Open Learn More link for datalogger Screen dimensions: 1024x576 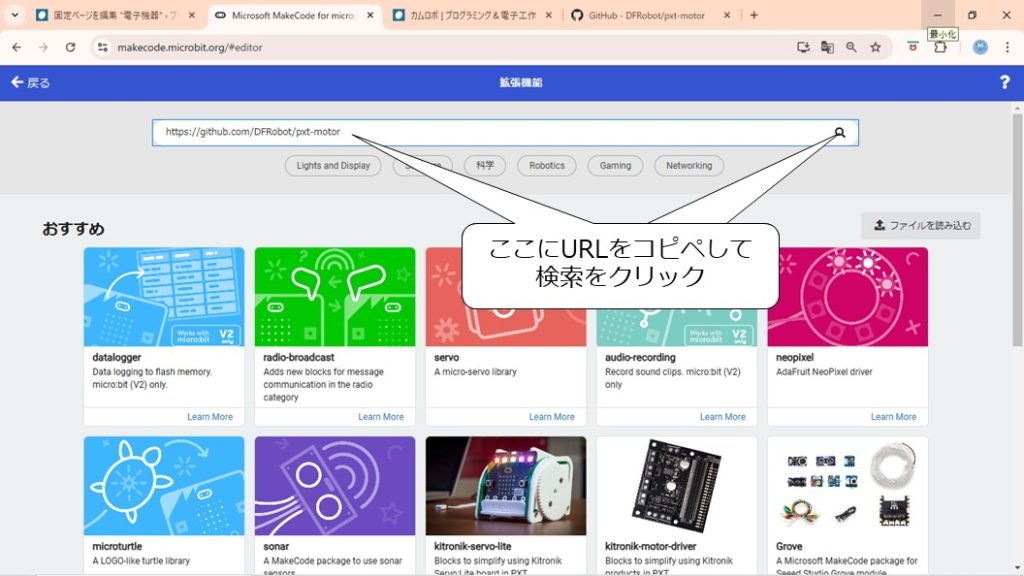tap(209, 417)
